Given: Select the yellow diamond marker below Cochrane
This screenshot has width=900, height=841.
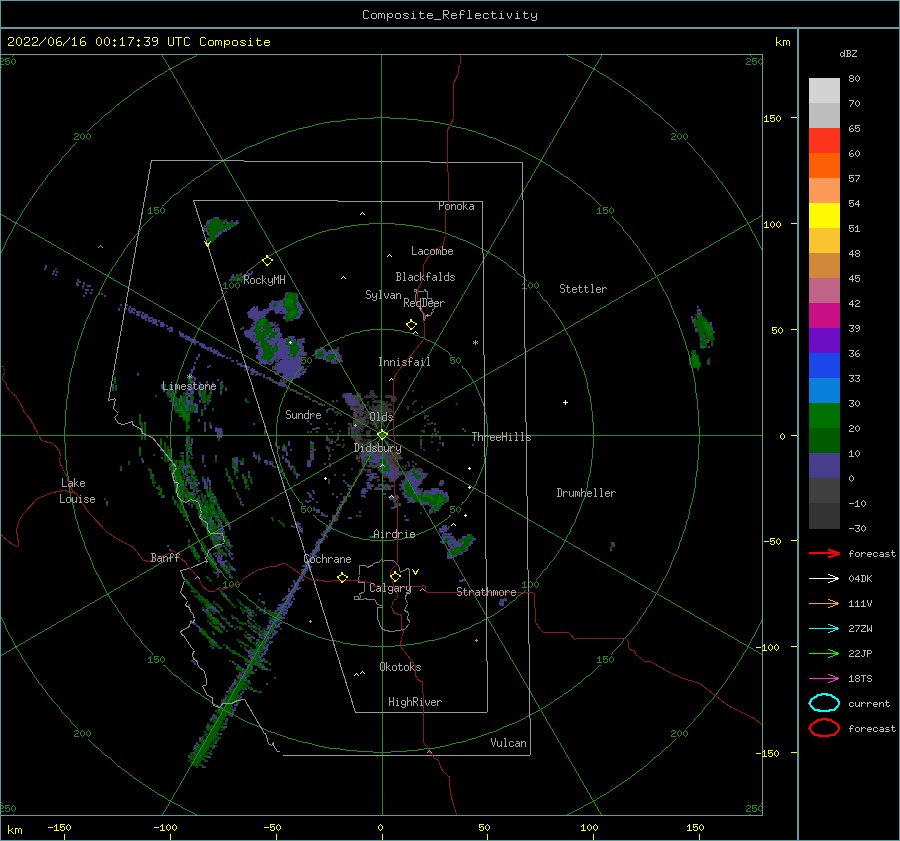Looking at the screenshot, I should [343, 577].
